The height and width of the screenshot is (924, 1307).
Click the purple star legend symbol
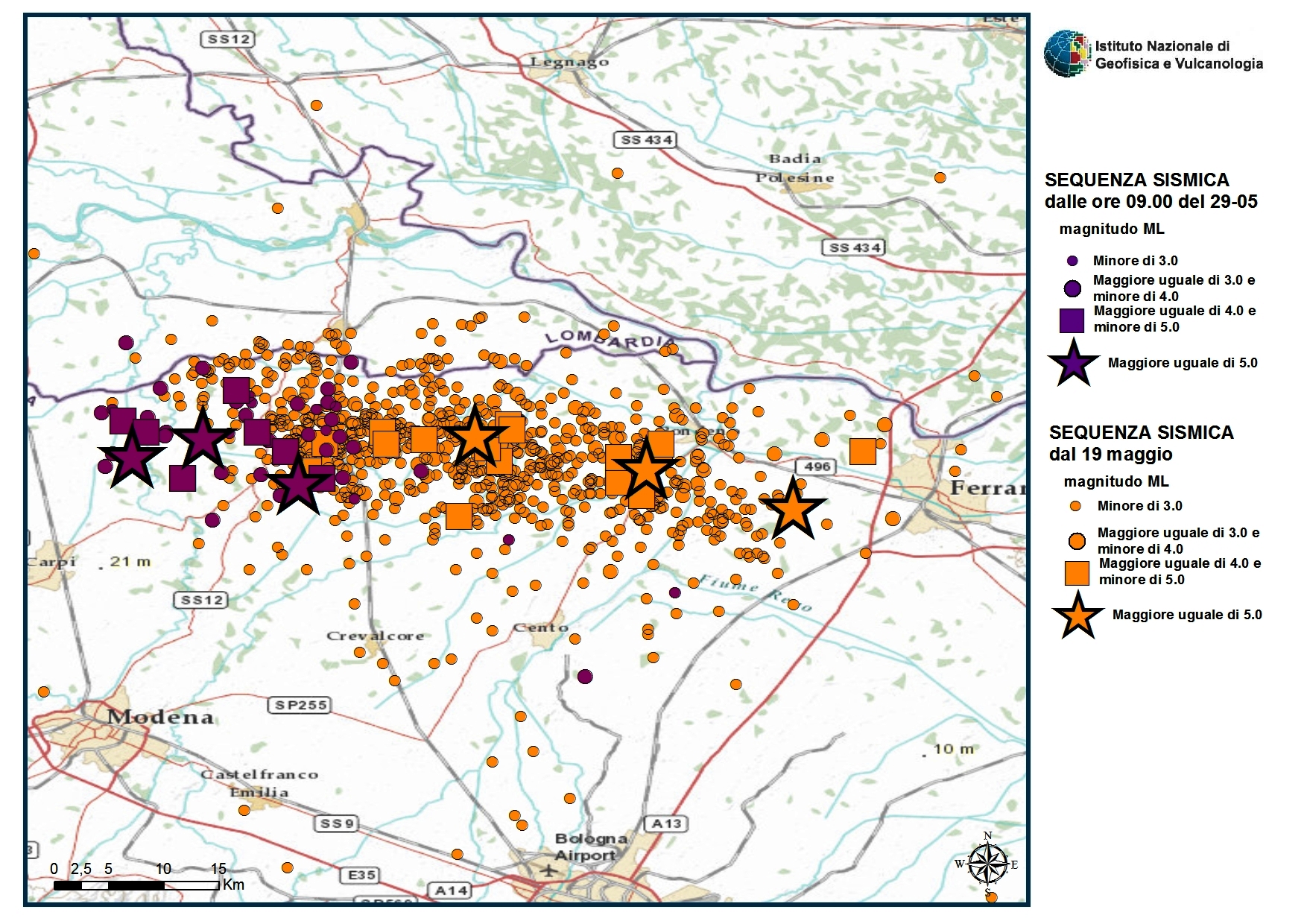point(1073,363)
